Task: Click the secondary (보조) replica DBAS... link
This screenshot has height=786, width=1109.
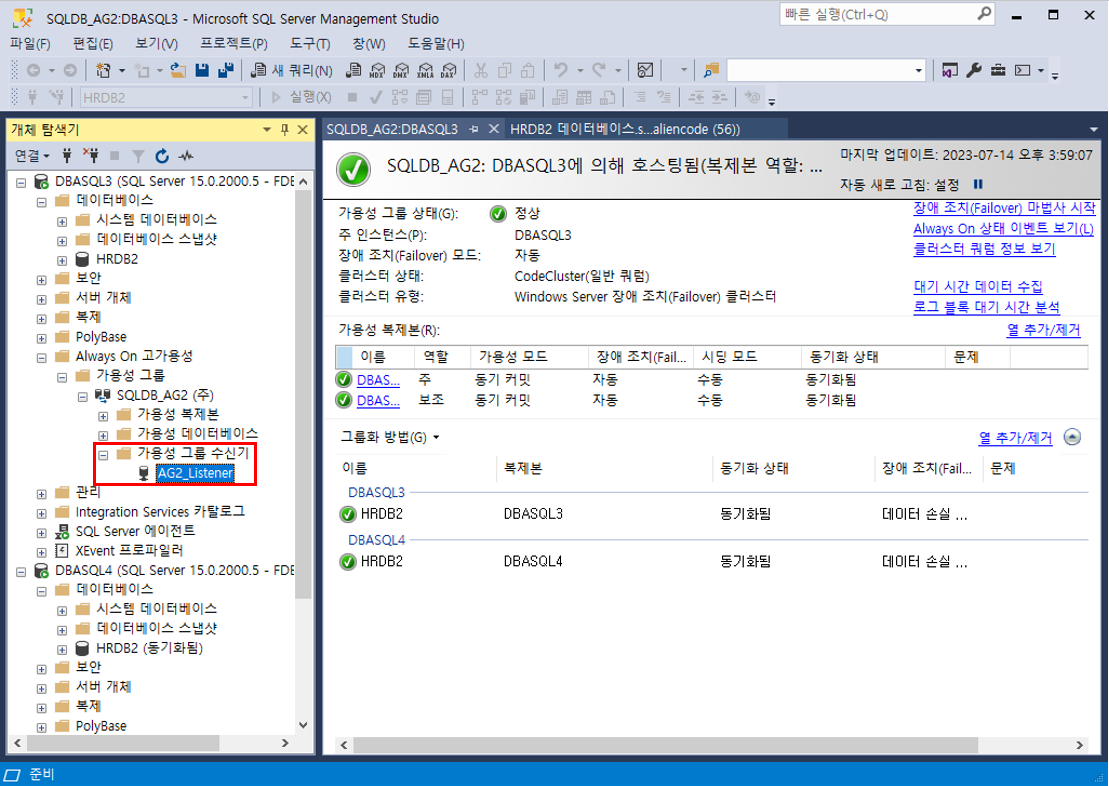Action: pos(378,400)
